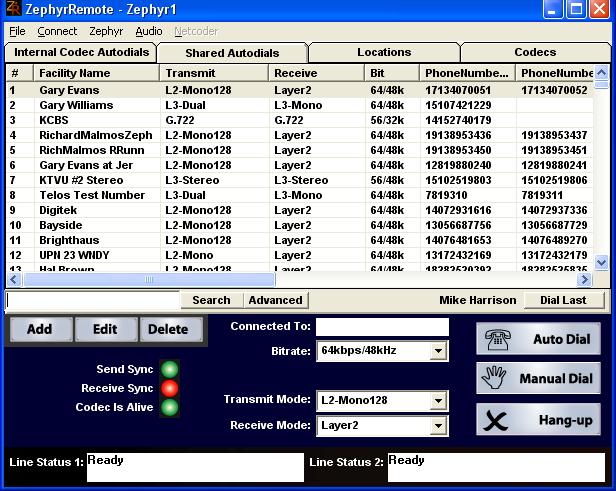Select the KTVU #2 Stereo row
This screenshot has height=491, width=616.
click(x=299, y=180)
